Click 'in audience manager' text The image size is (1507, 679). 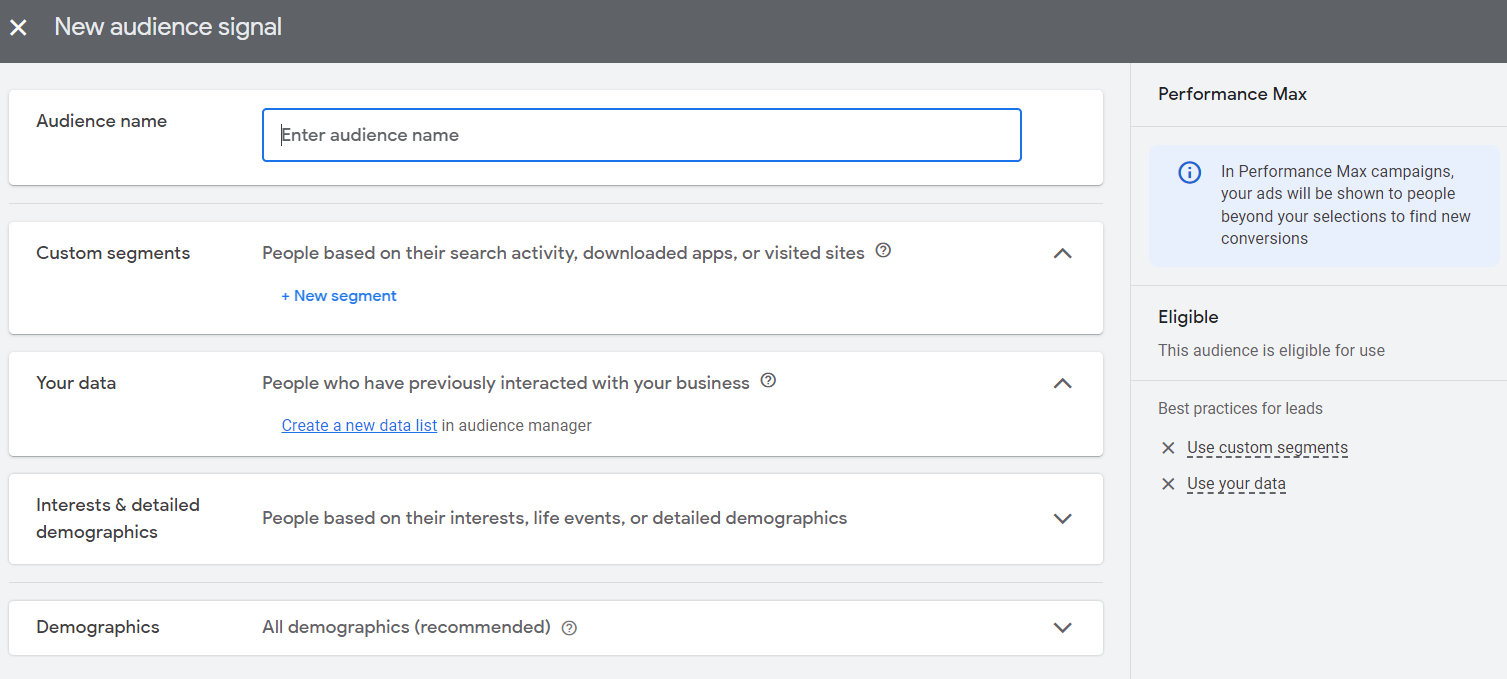coord(517,425)
